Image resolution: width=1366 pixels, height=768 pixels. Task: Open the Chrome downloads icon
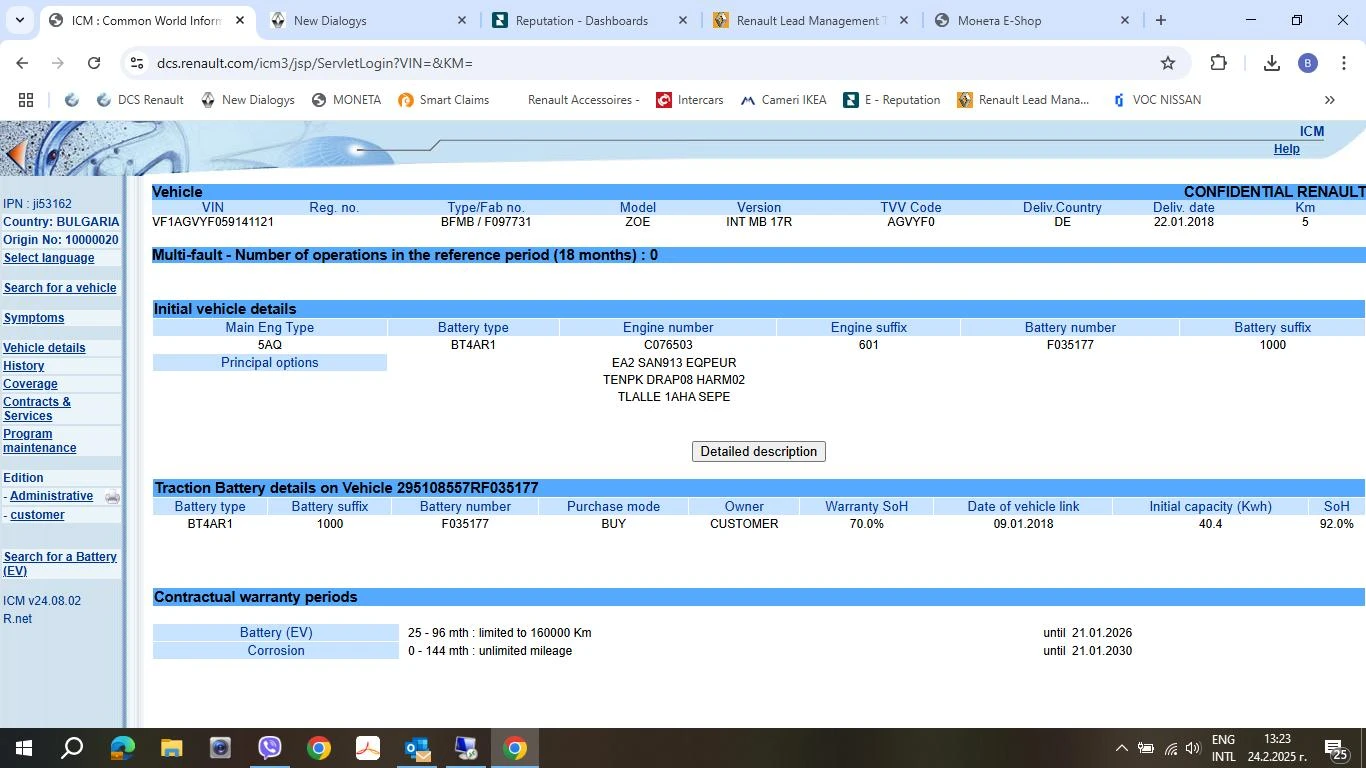(x=1271, y=63)
